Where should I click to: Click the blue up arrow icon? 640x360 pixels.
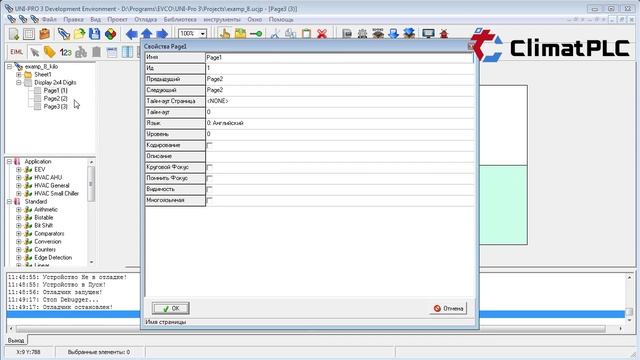tap(147, 34)
